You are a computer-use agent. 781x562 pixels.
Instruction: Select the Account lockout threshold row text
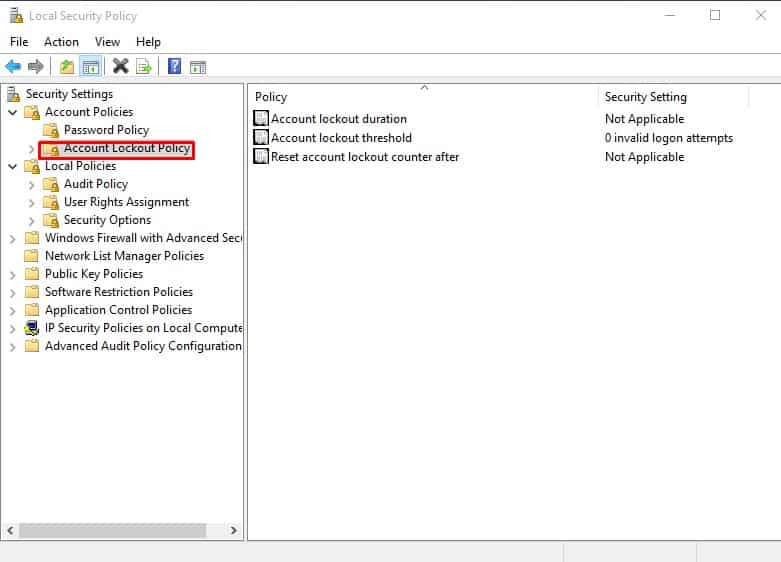click(x=341, y=138)
